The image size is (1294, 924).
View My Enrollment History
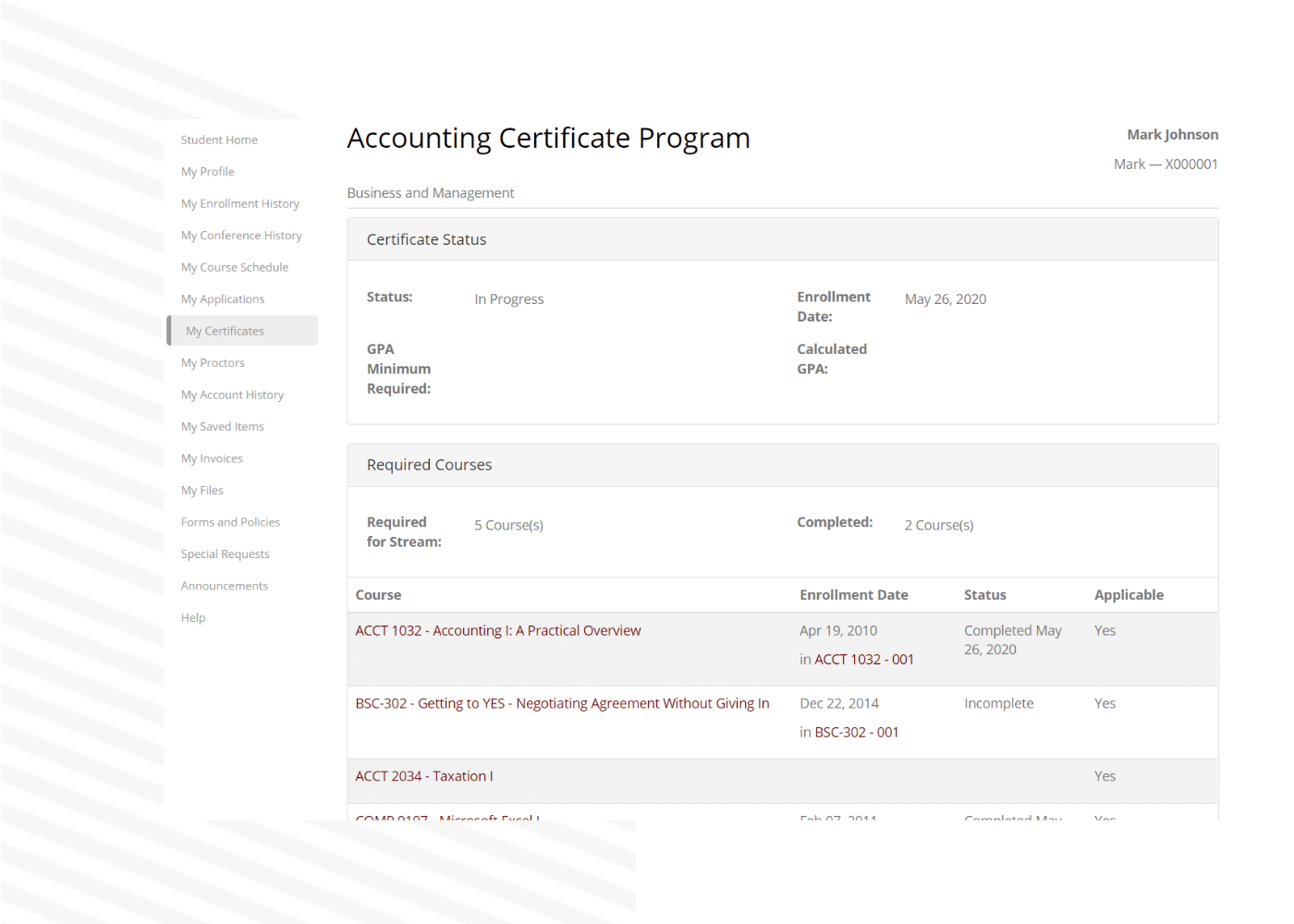[239, 203]
